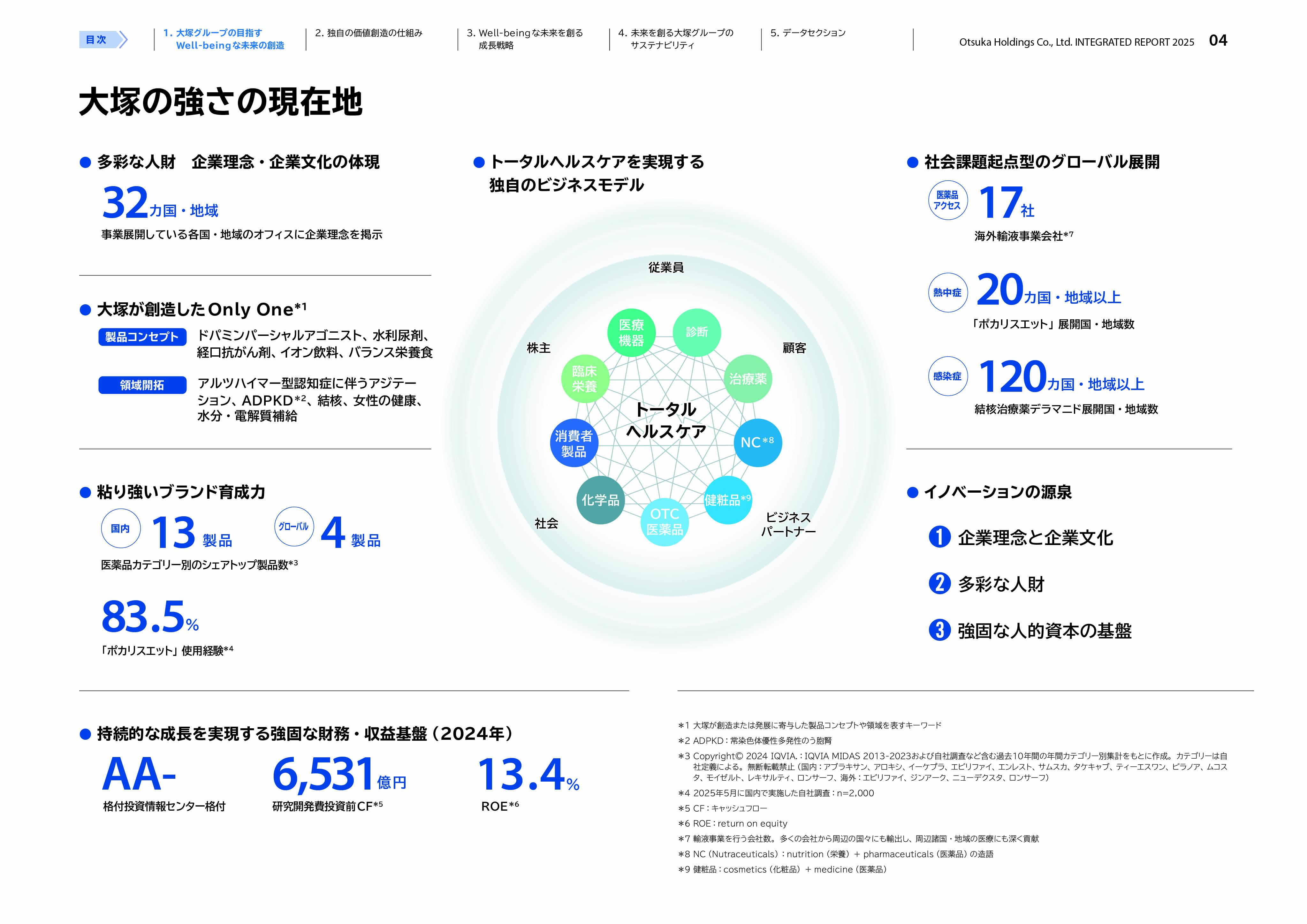Click the 社会 stakeholder label
Image resolution: width=1307 pixels, height=924 pixels.
pyautogui.click(x=546, y=523)
